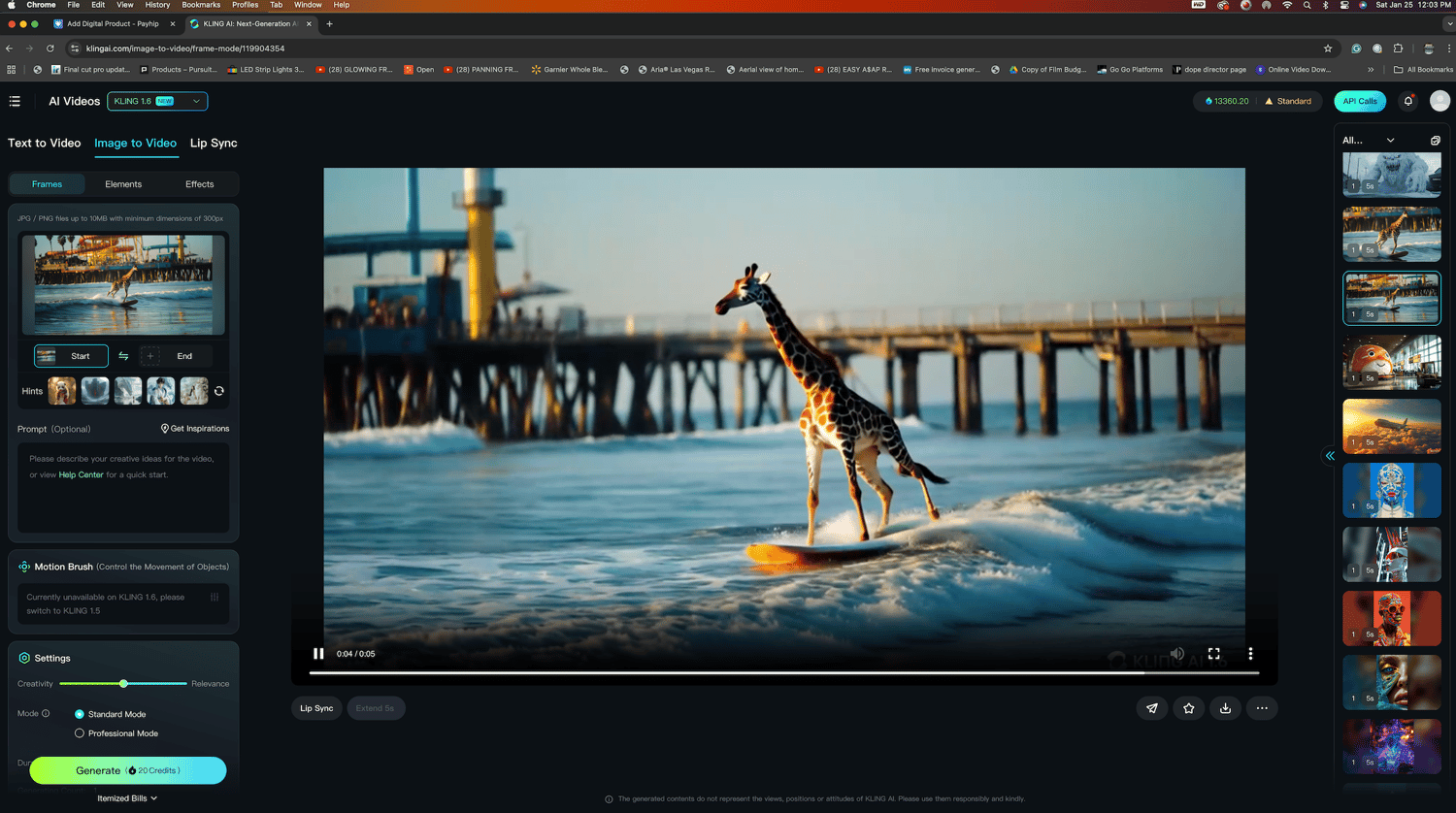The image size is (1456, 813).
Task: Open the Chrome three-dot menu
Action: 1449,49
